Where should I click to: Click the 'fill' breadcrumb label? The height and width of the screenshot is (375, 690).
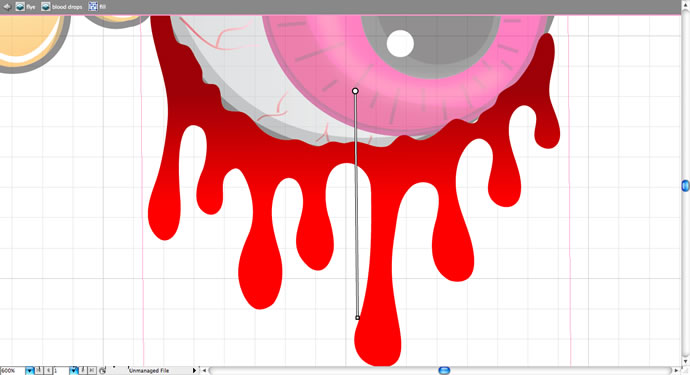coord(103,7)
